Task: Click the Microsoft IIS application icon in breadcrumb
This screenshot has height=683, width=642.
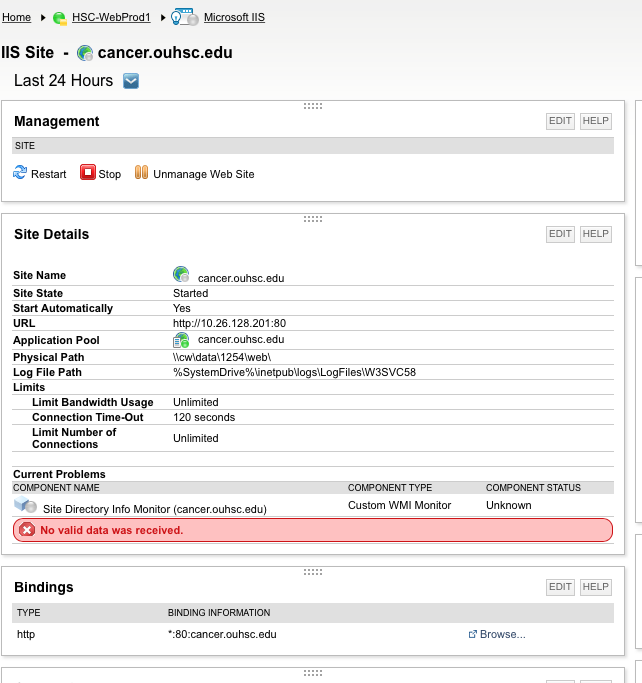Action: coord(185,18)
